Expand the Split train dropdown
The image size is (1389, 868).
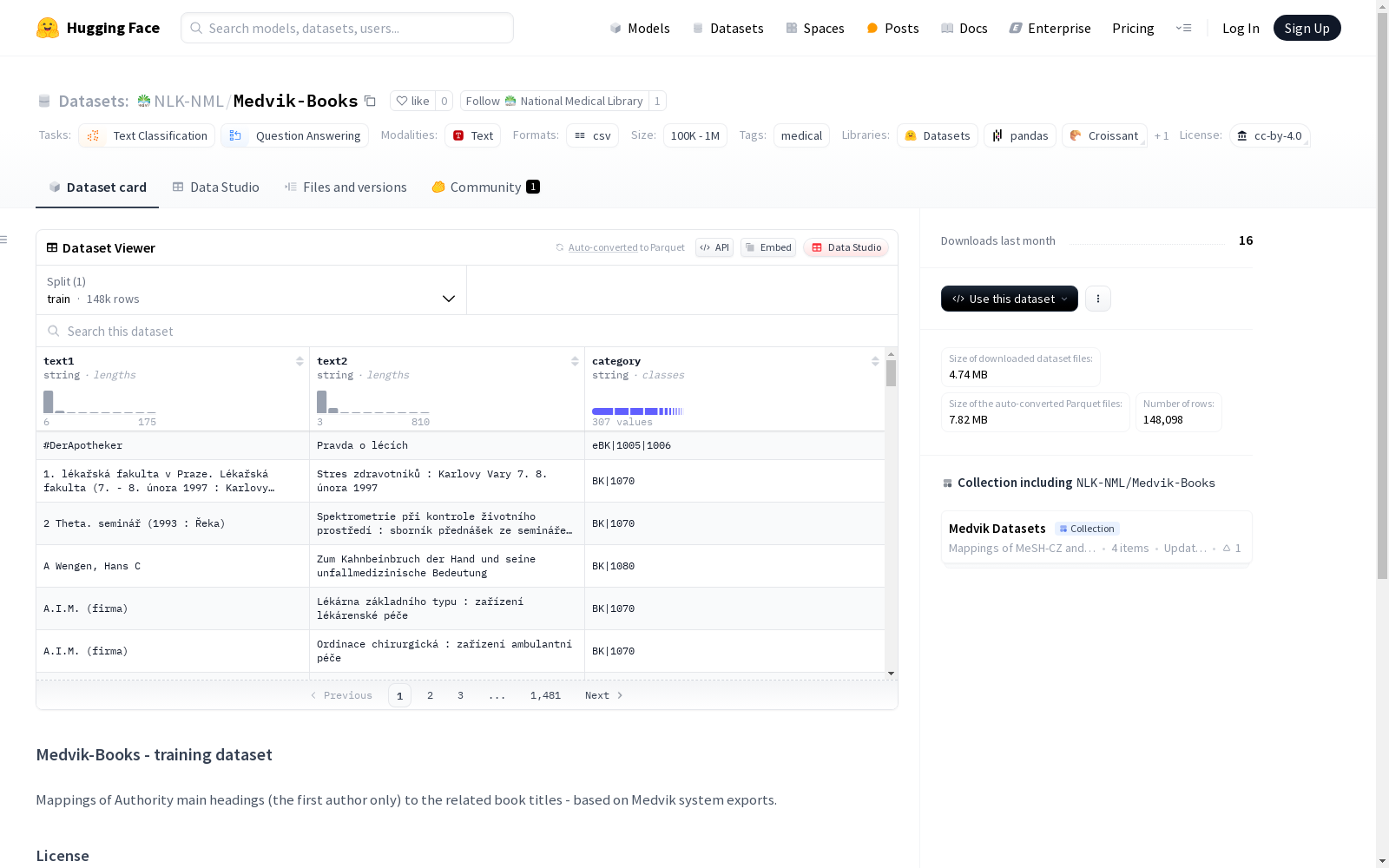(x=252, y=290)
